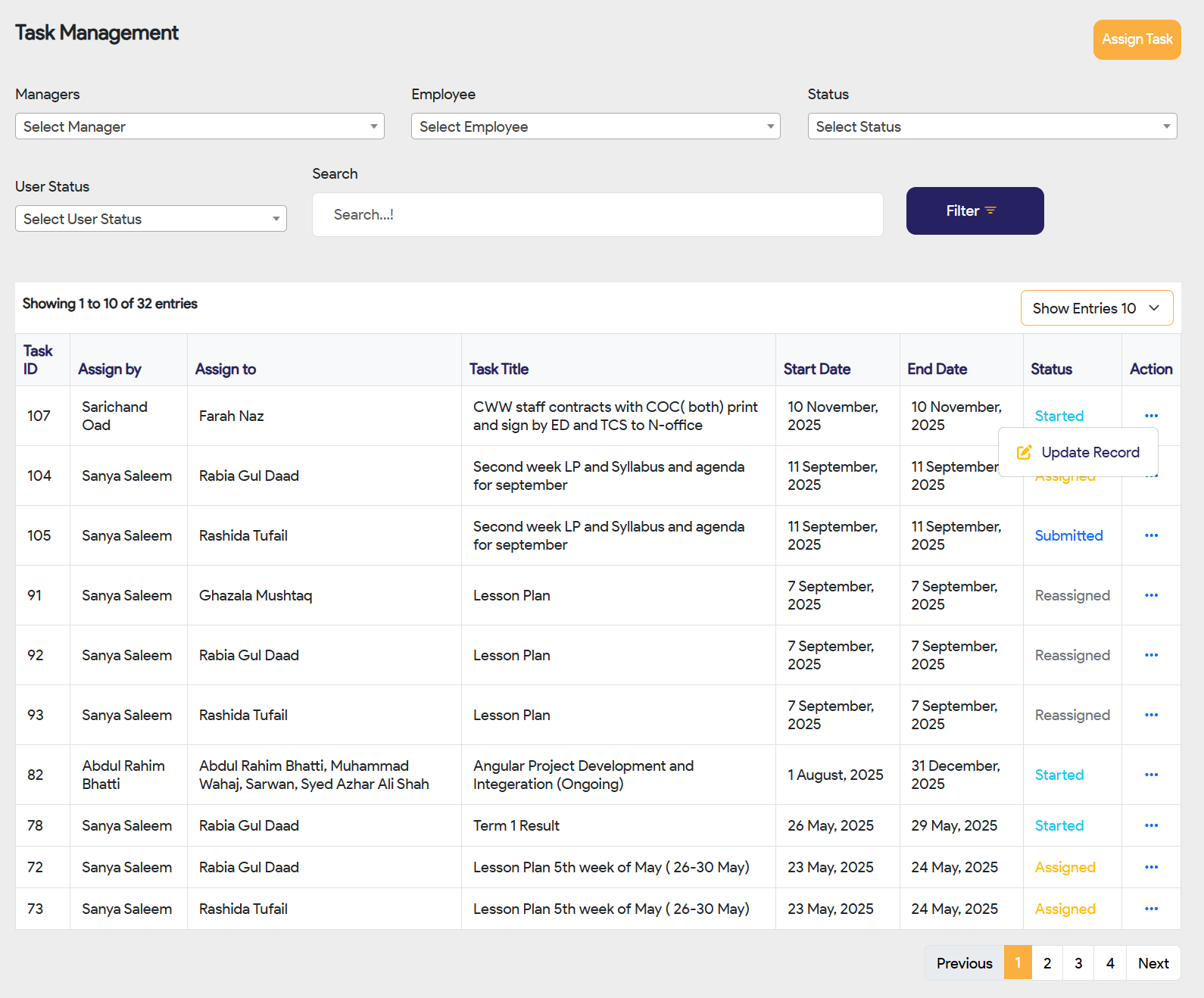Screen dimensions: 1204x998
Task: Open action menu for task 78
Action: point(1151,825)
